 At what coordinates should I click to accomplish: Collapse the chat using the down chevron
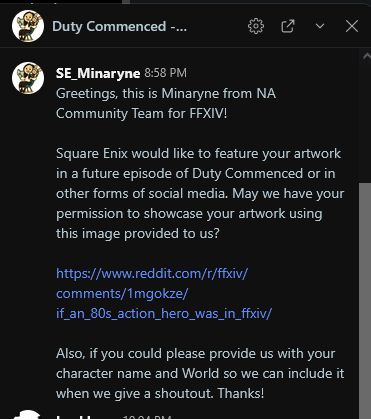[320, 26]
